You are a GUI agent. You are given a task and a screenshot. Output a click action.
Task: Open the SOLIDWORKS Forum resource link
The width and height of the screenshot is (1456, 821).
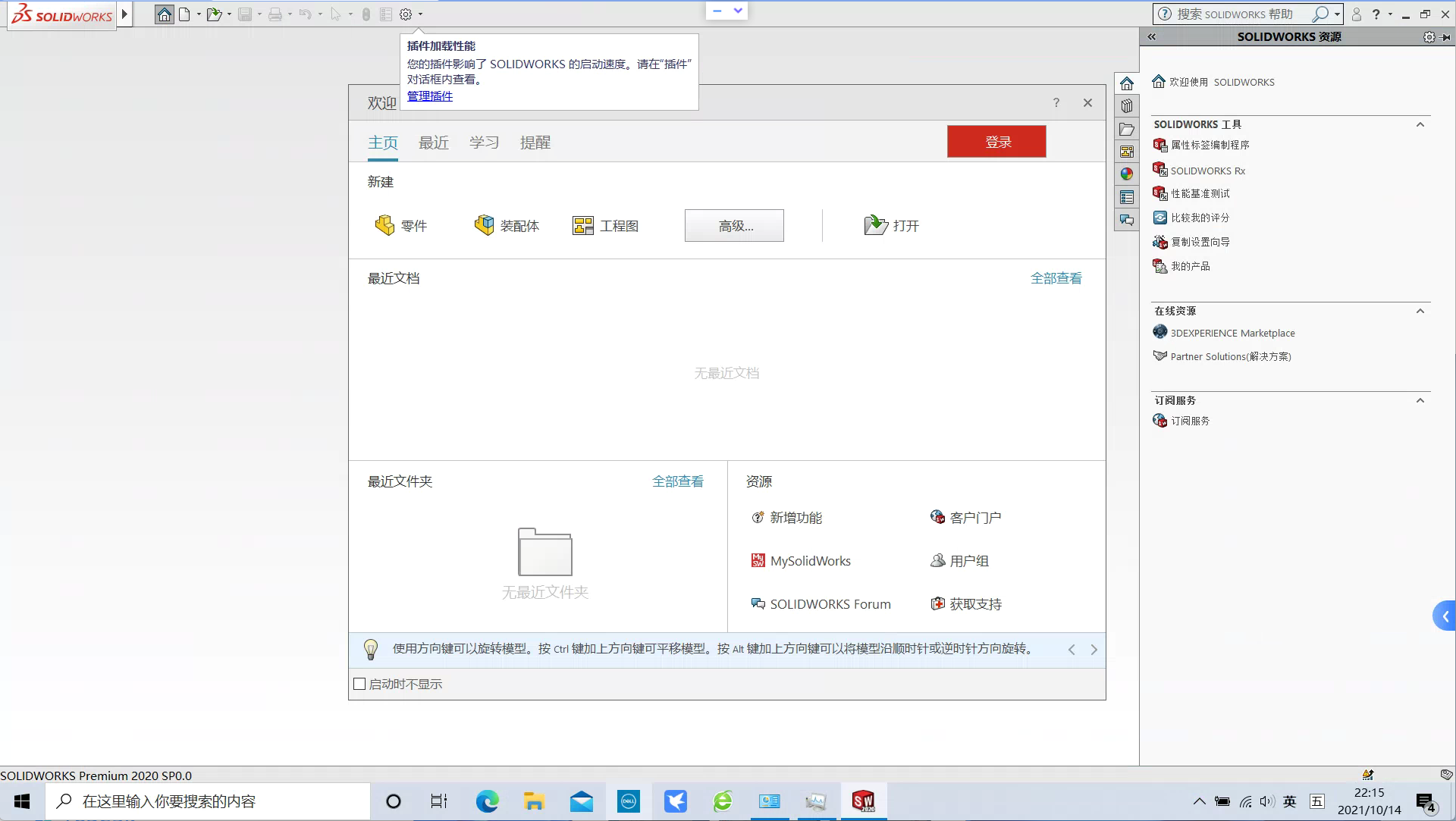coord(821,604)
